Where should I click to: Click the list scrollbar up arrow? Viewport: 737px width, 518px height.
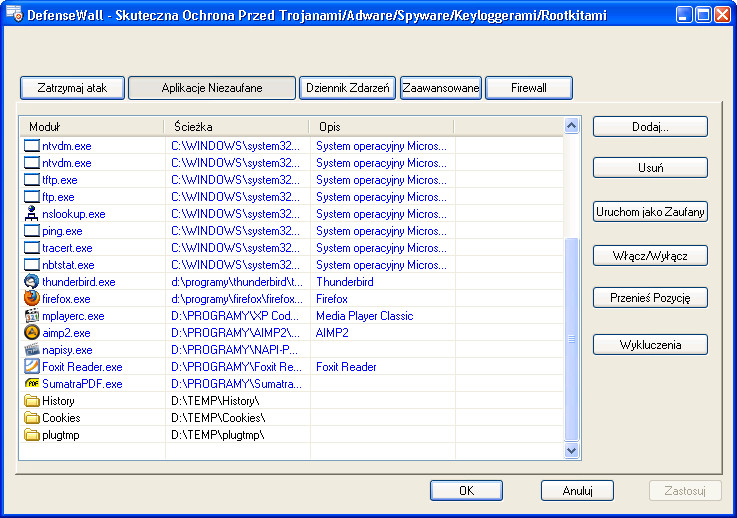coord(572,127)
